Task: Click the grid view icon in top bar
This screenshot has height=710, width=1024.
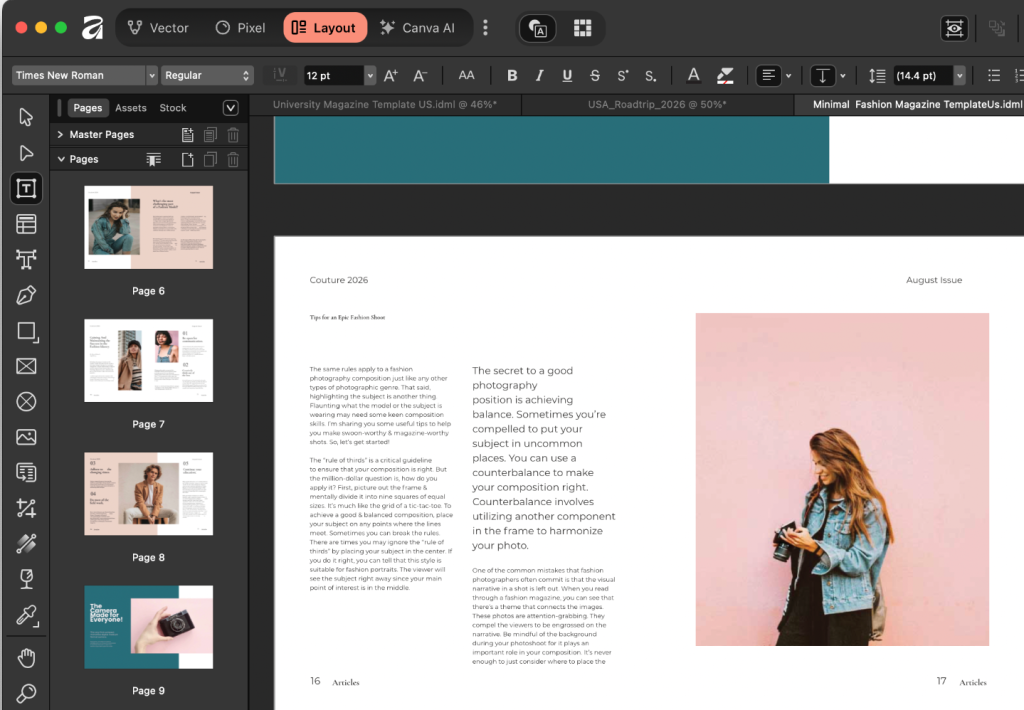Action: (583, 28)
